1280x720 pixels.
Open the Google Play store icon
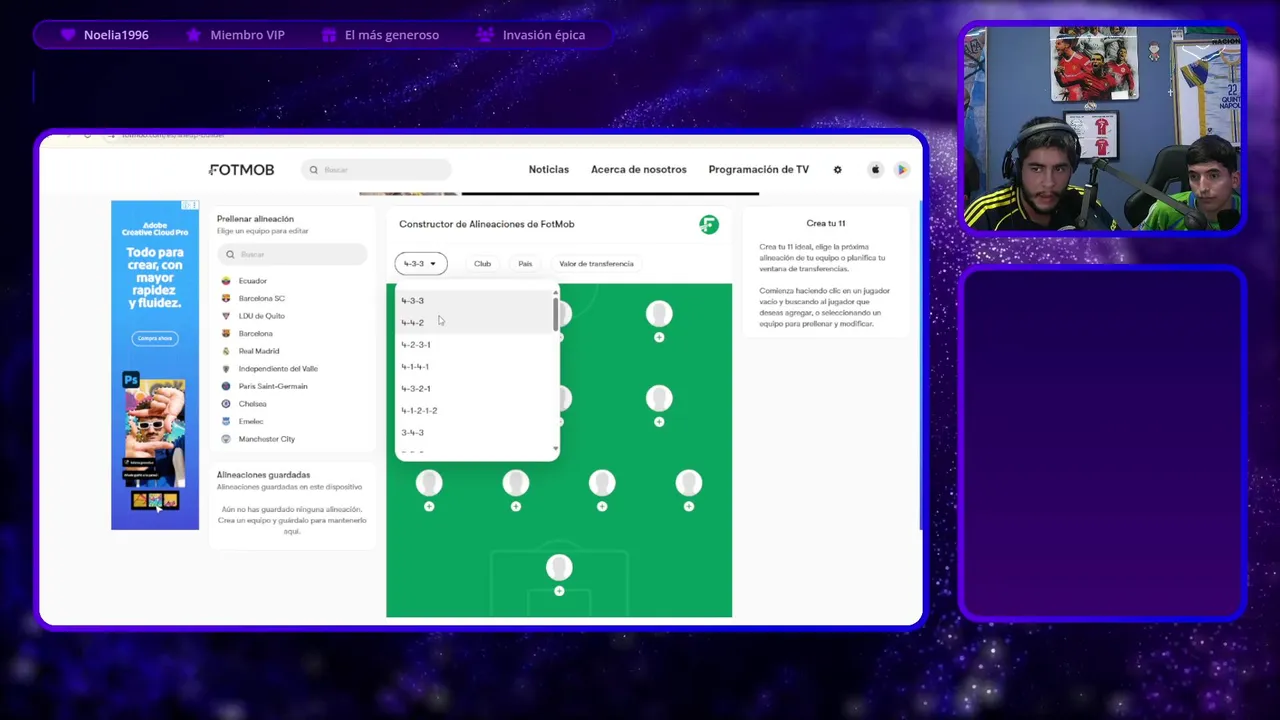902,170
